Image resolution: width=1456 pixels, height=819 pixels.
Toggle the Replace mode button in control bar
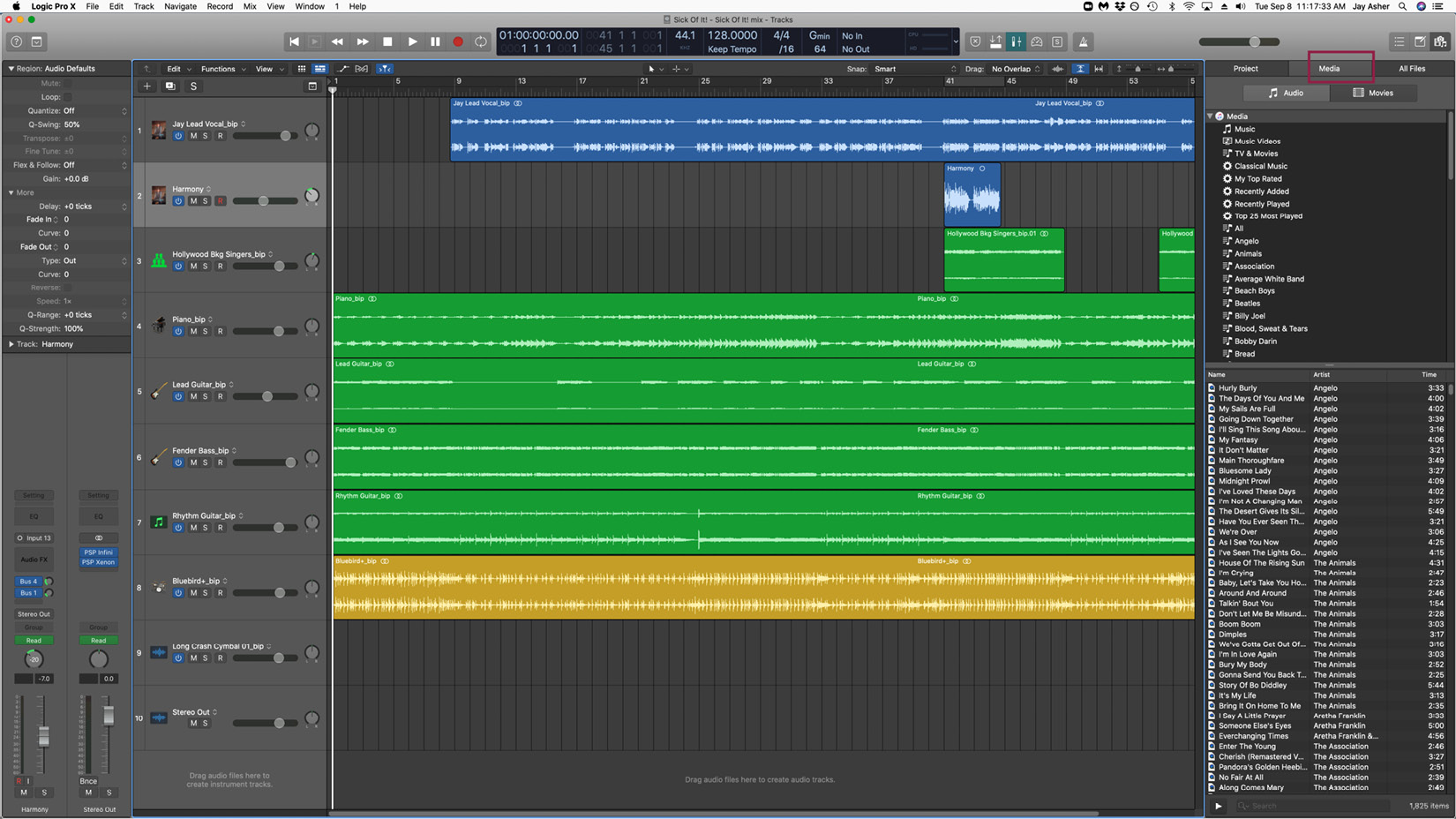tap(975, 41)
